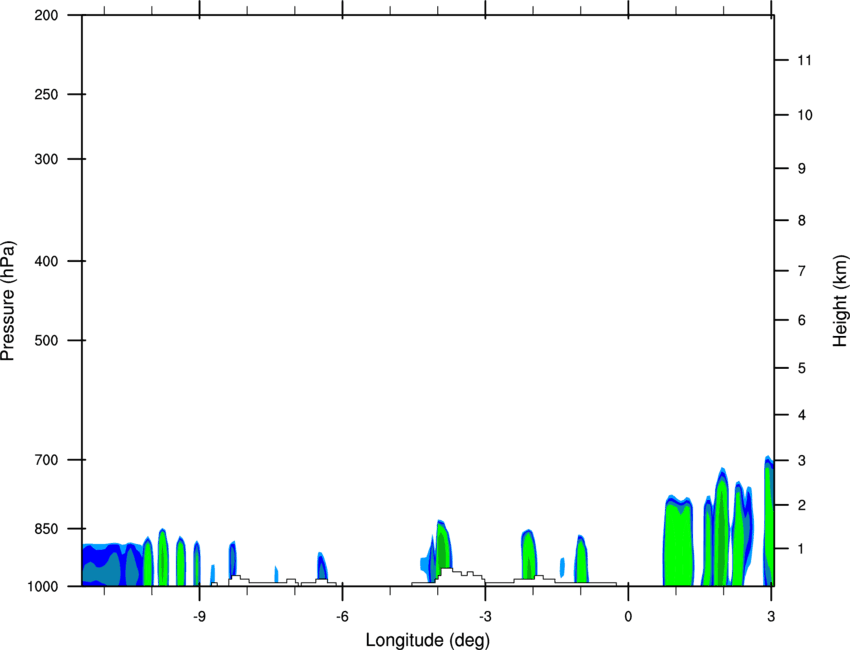Click height tick label 5
The height and width of the screenshot is (650, 850).
[802, 368]
